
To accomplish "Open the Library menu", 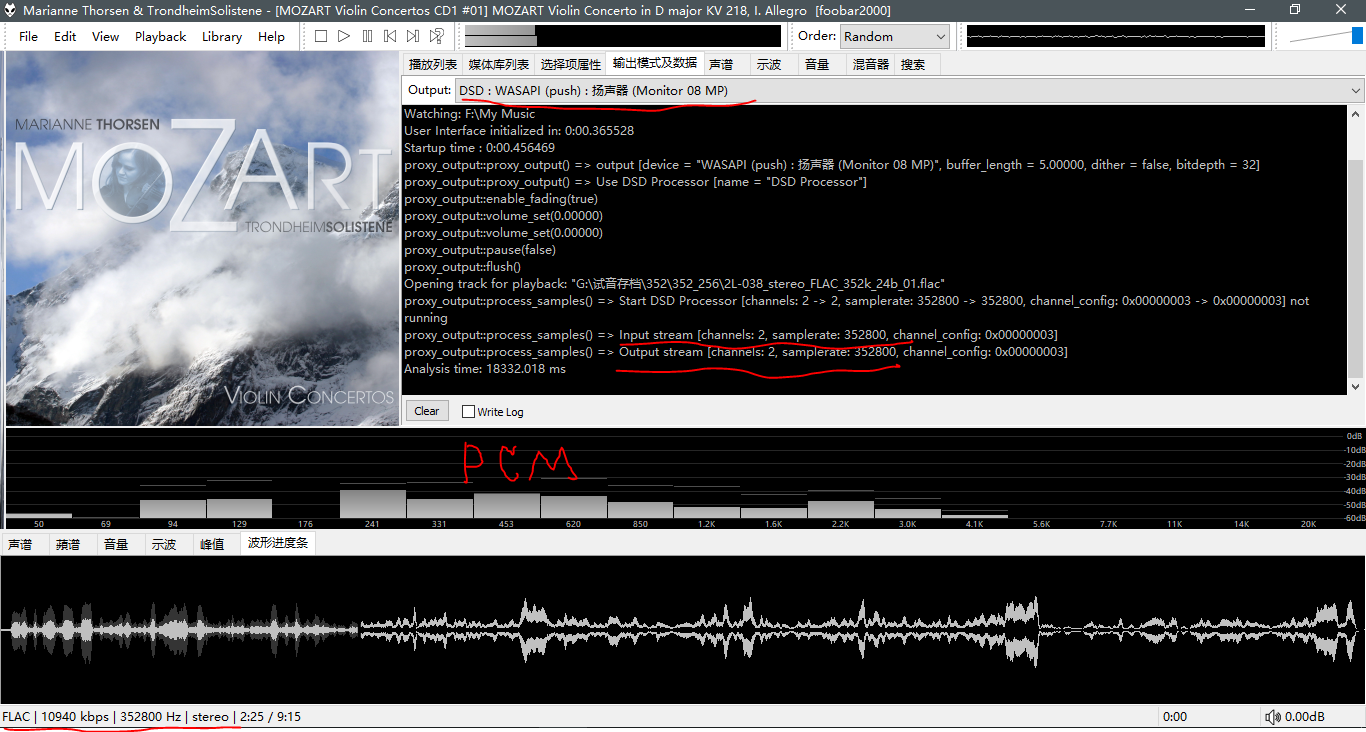I will coord(221,36).
